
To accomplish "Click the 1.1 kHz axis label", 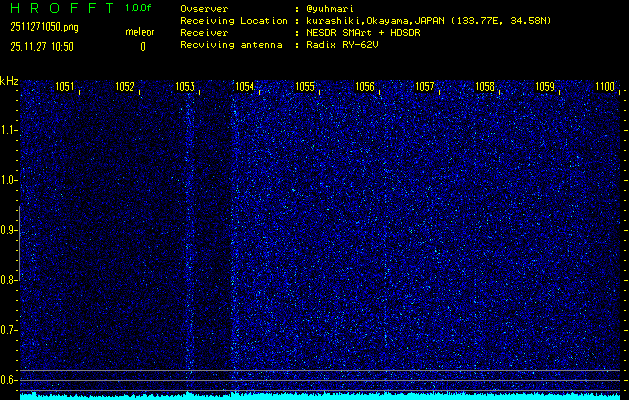I will (x=9, y=130).
